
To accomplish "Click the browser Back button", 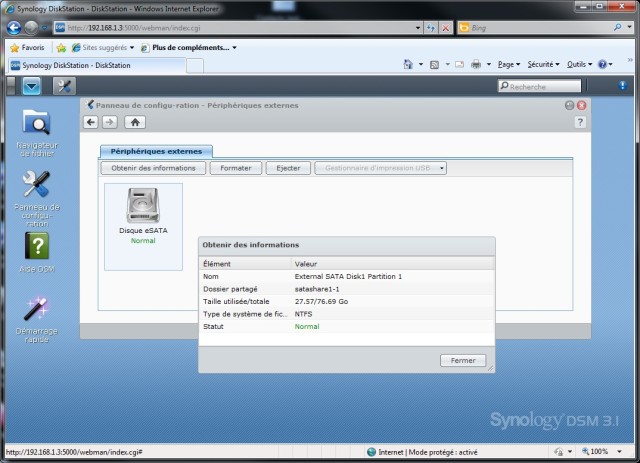I will click(14, 28).
